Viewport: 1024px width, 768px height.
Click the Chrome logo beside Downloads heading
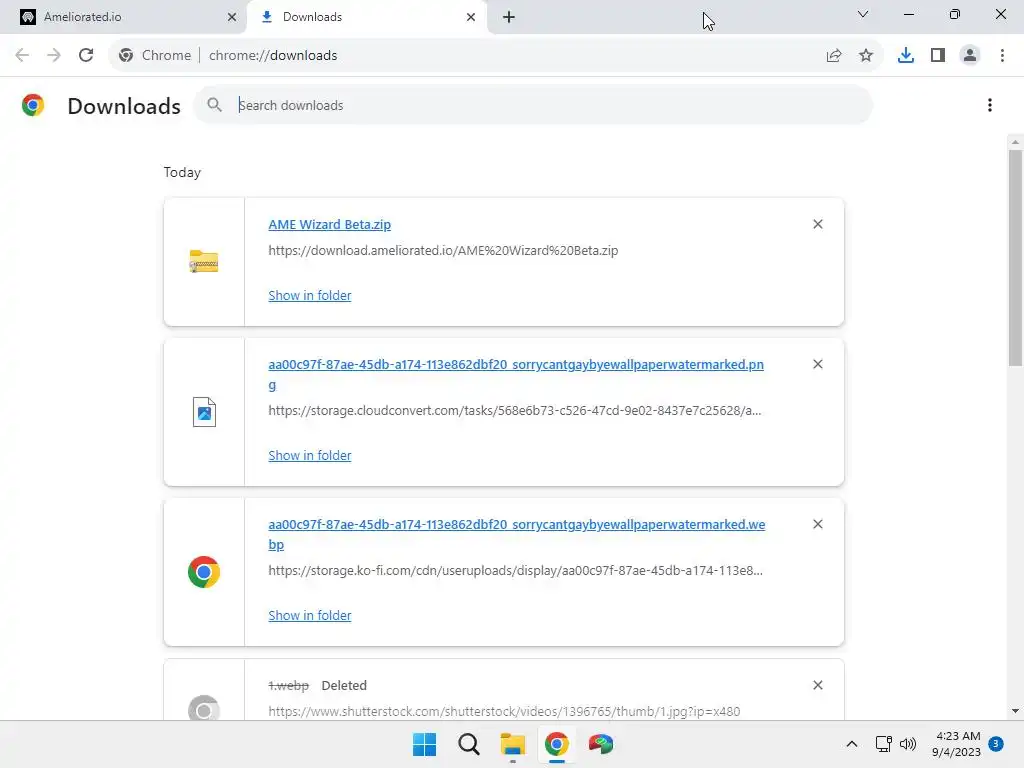pos(33,105)
